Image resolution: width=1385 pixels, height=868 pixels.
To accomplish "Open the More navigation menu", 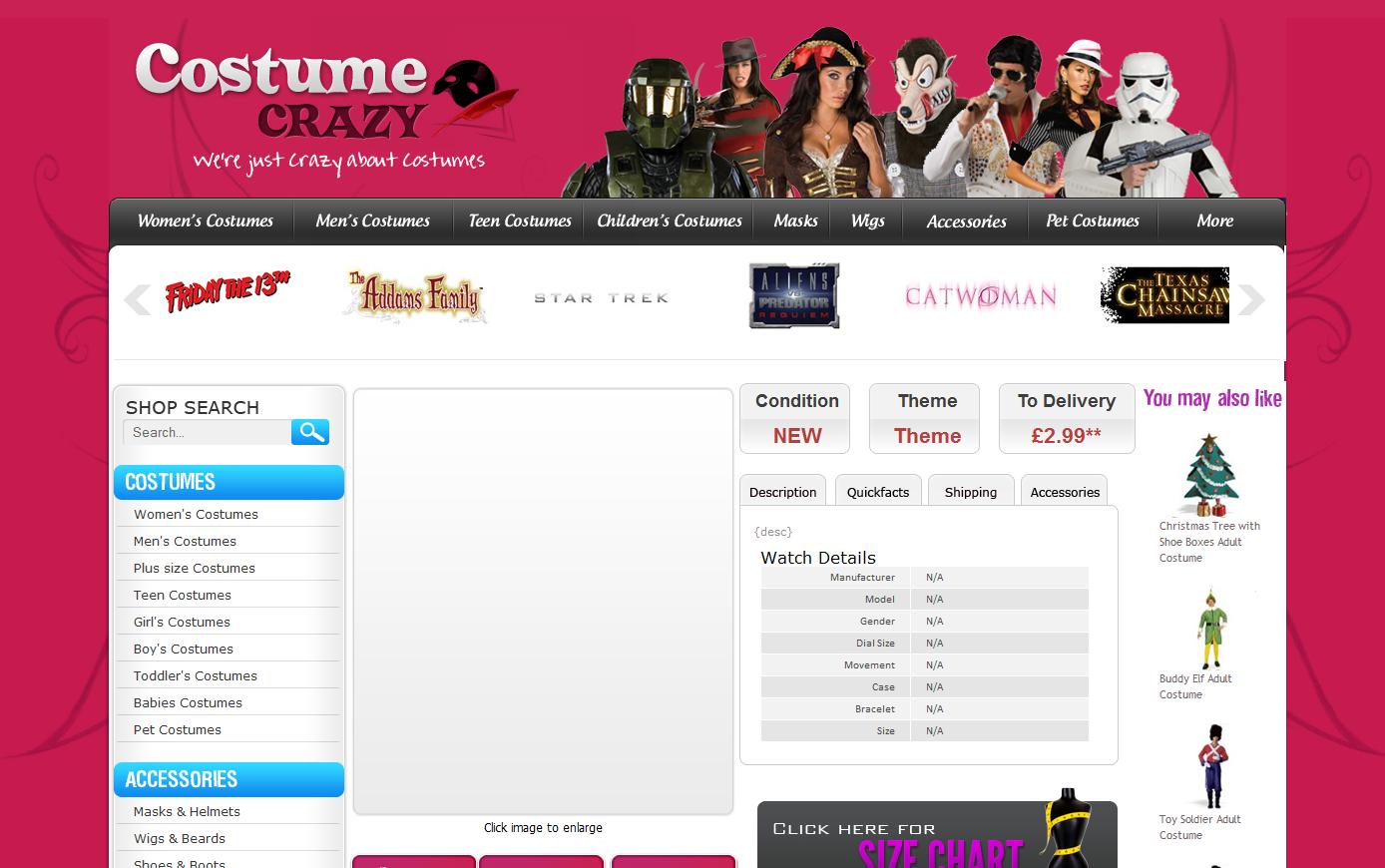I will click(1215, 220).
